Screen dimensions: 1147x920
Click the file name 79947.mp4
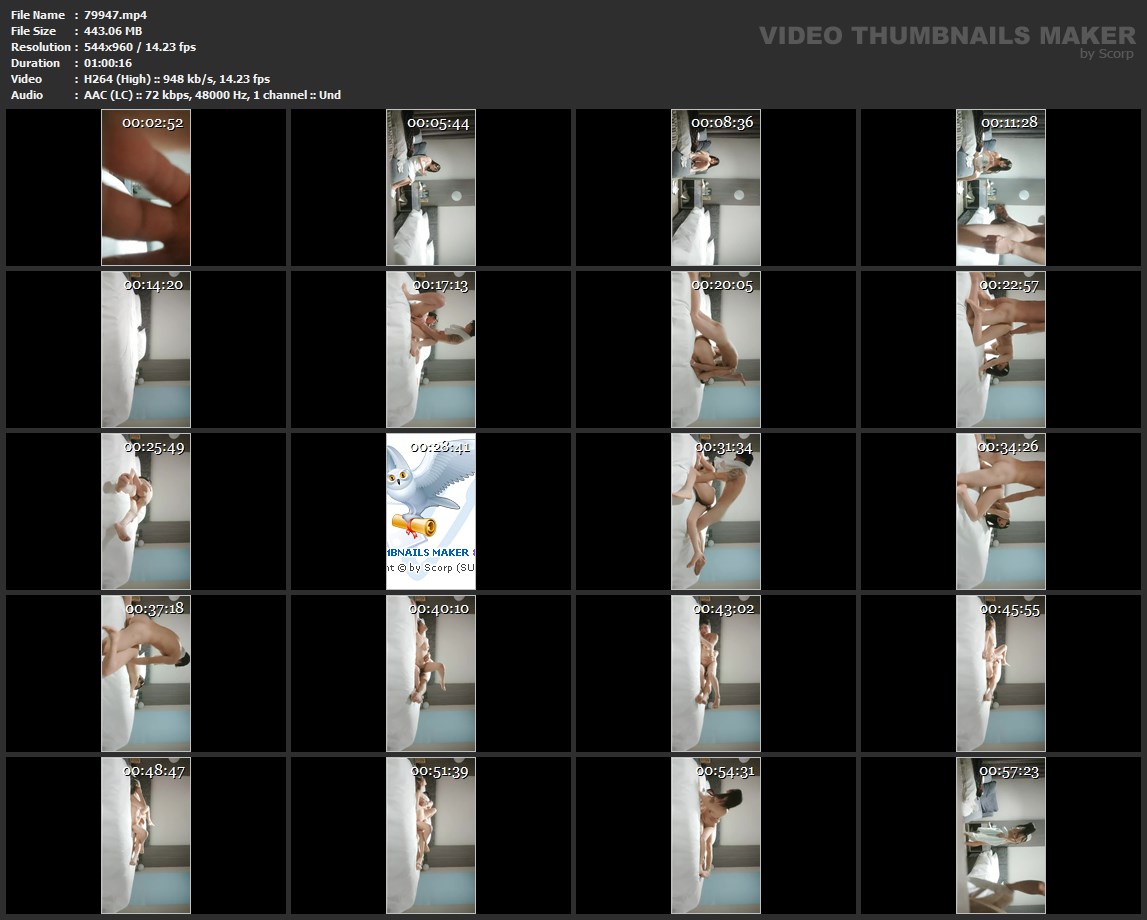pos(116,15)
